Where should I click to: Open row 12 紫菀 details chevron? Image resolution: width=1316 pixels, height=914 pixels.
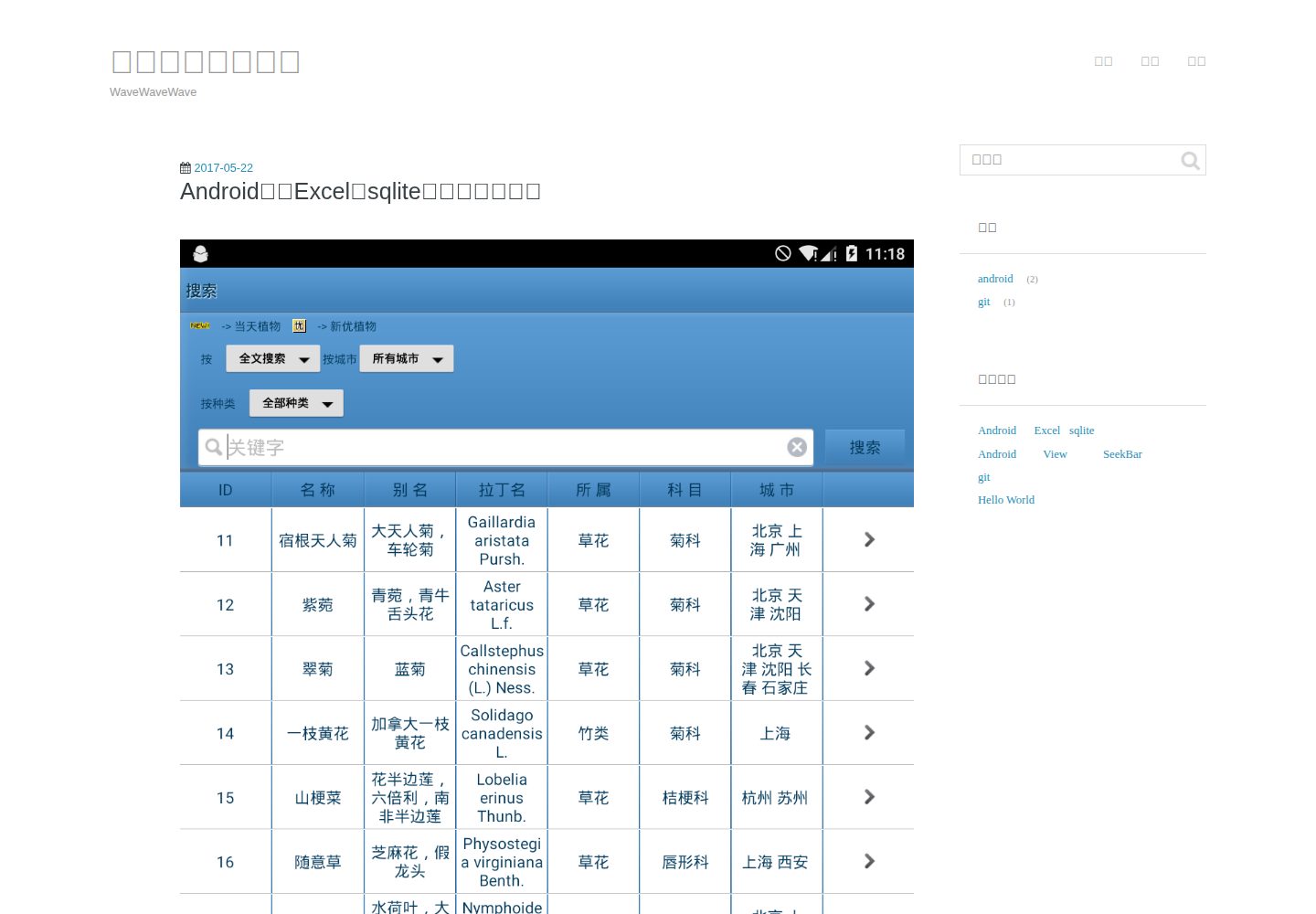click(x=869, y=604)
